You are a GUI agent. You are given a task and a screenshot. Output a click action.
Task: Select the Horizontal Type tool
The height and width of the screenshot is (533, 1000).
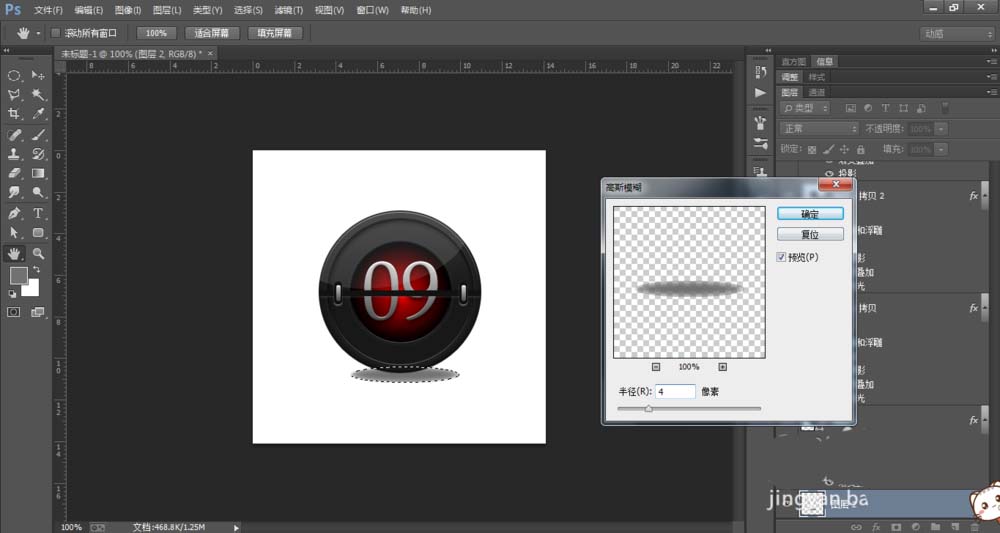pyautogui.click(x=38, y=213)
